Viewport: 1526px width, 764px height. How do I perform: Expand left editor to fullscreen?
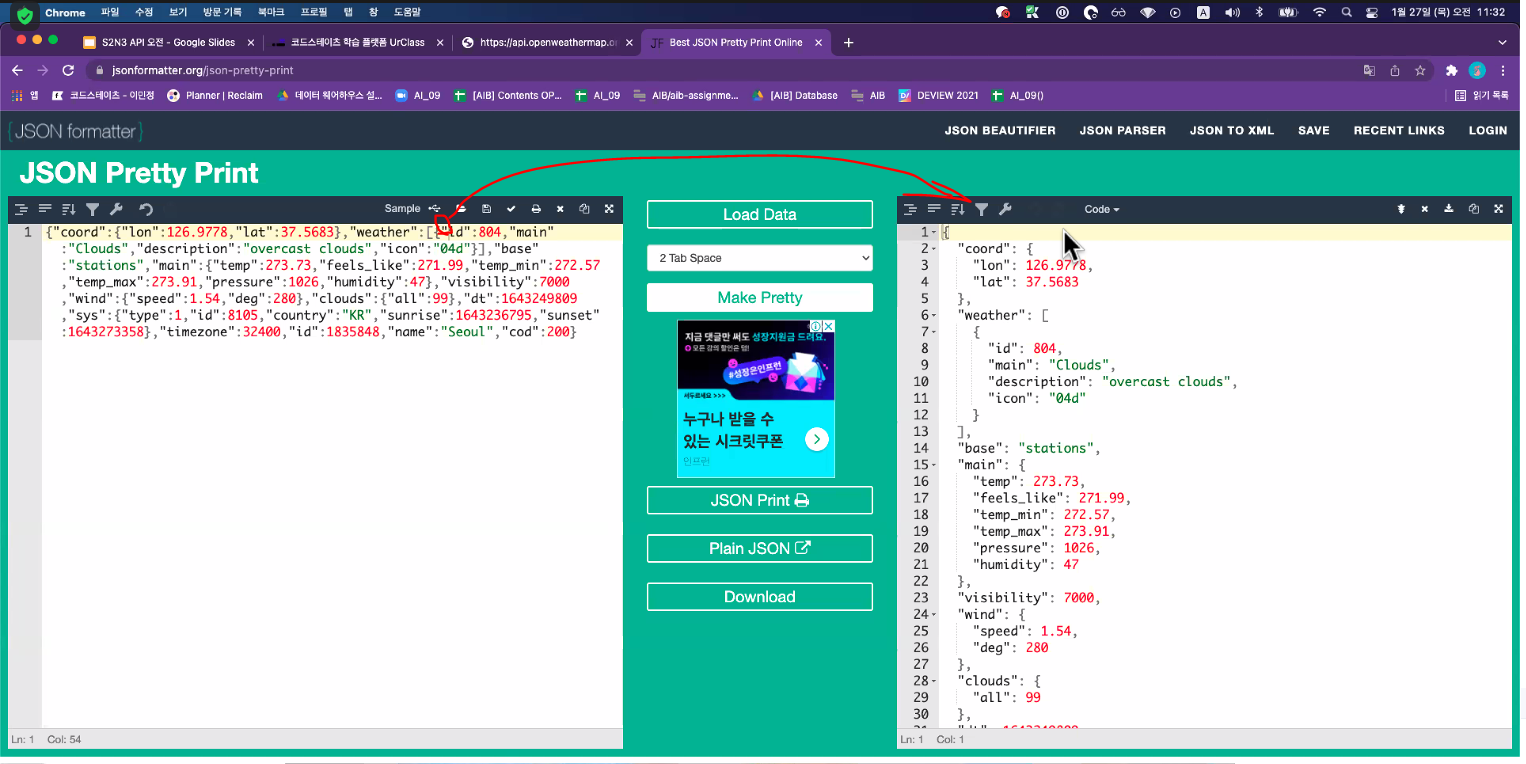[x=608, y=209]
